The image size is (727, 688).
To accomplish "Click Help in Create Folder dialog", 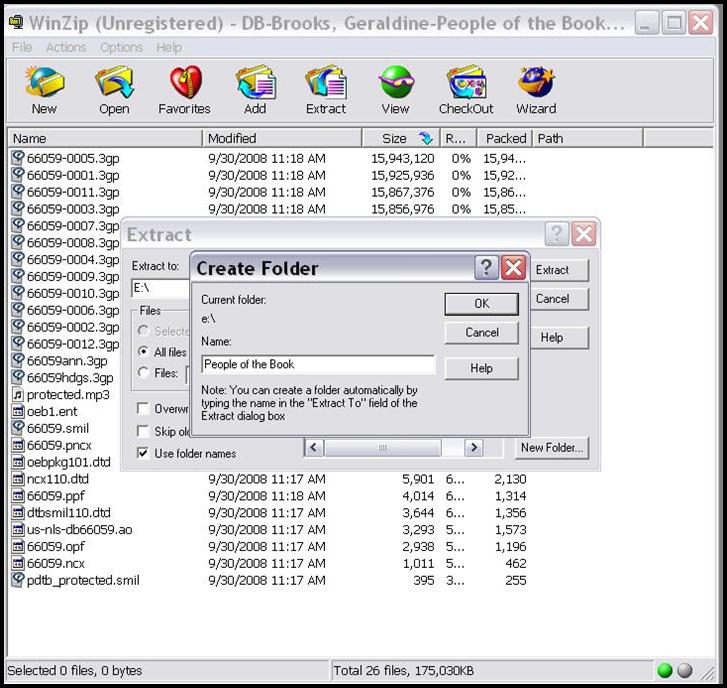I will pos(482,368).
